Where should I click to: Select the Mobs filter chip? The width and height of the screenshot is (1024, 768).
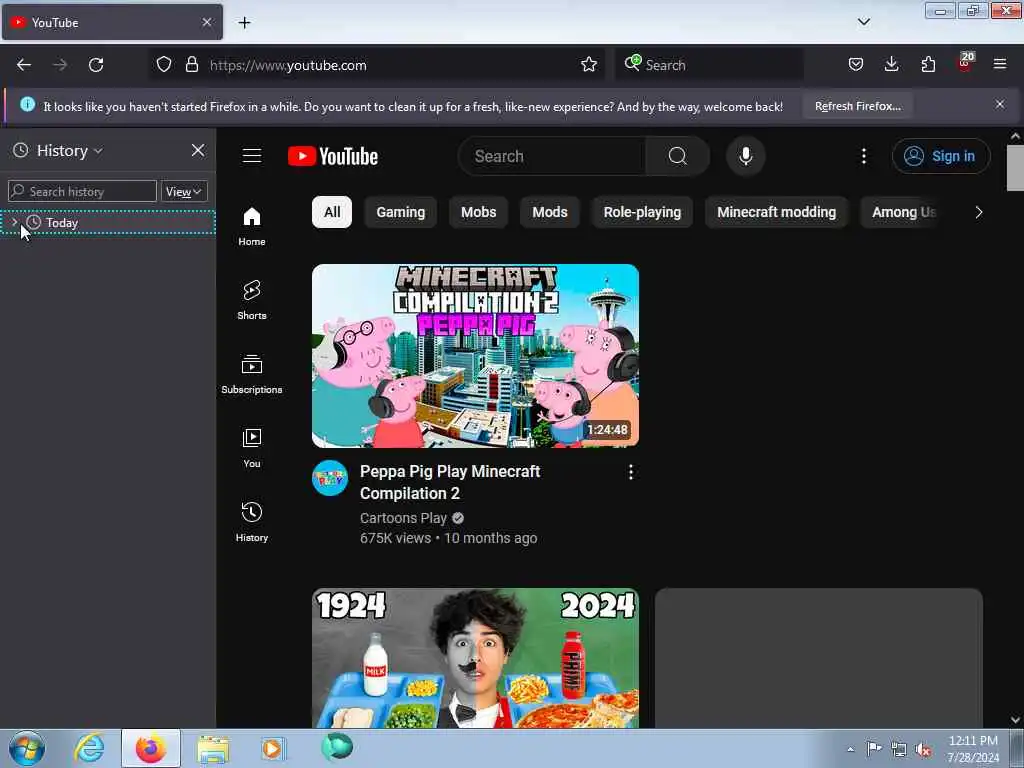coord(479,212)
